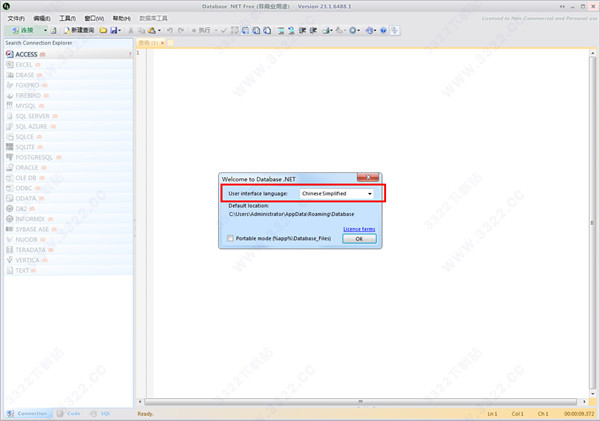Screen dimensions: 600x421
Task: Click the undo arrow icon
Action: click(x=170, y=30)
